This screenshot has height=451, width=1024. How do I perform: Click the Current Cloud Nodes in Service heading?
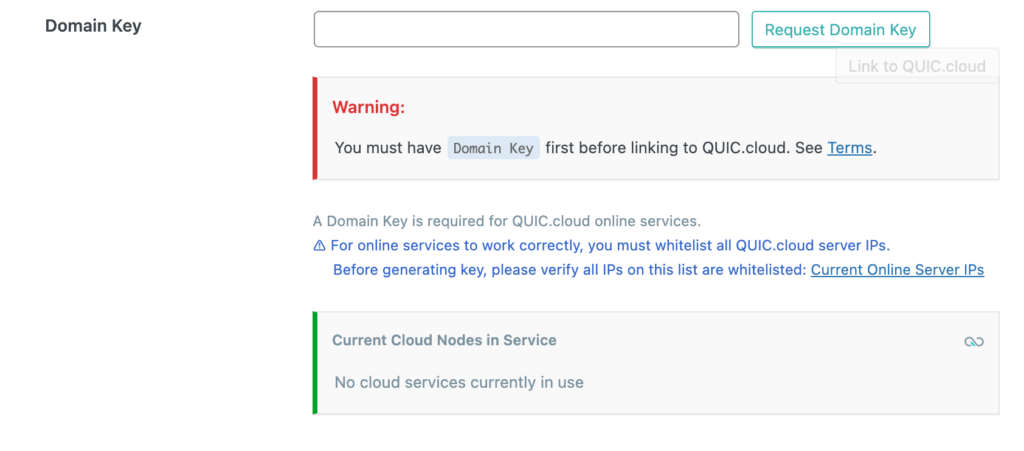444,340
